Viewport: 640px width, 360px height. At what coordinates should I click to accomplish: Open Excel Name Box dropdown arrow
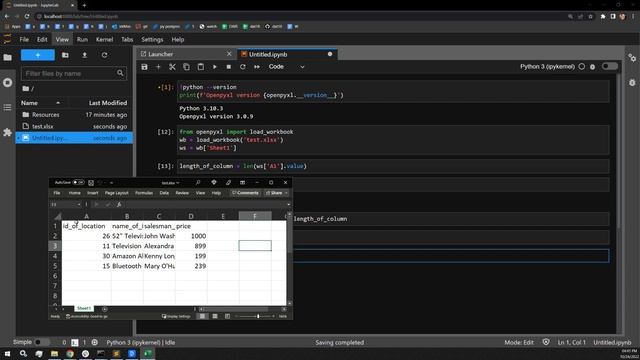pos(79,204)
